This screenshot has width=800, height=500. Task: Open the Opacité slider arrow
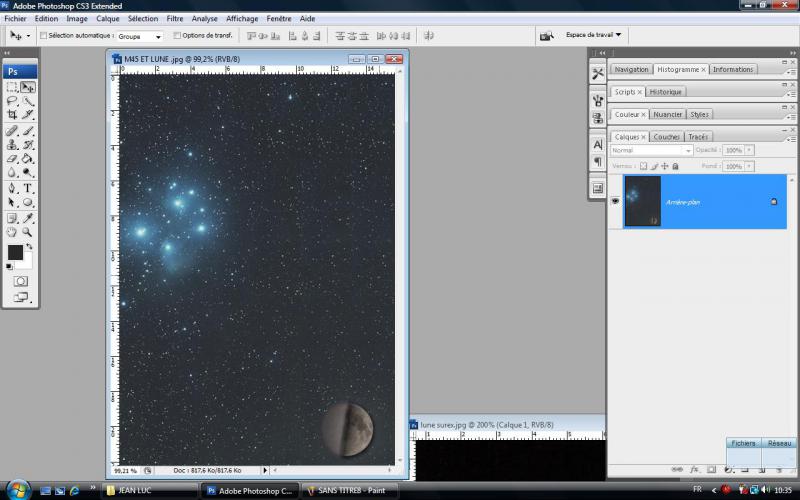click(749, 151)
